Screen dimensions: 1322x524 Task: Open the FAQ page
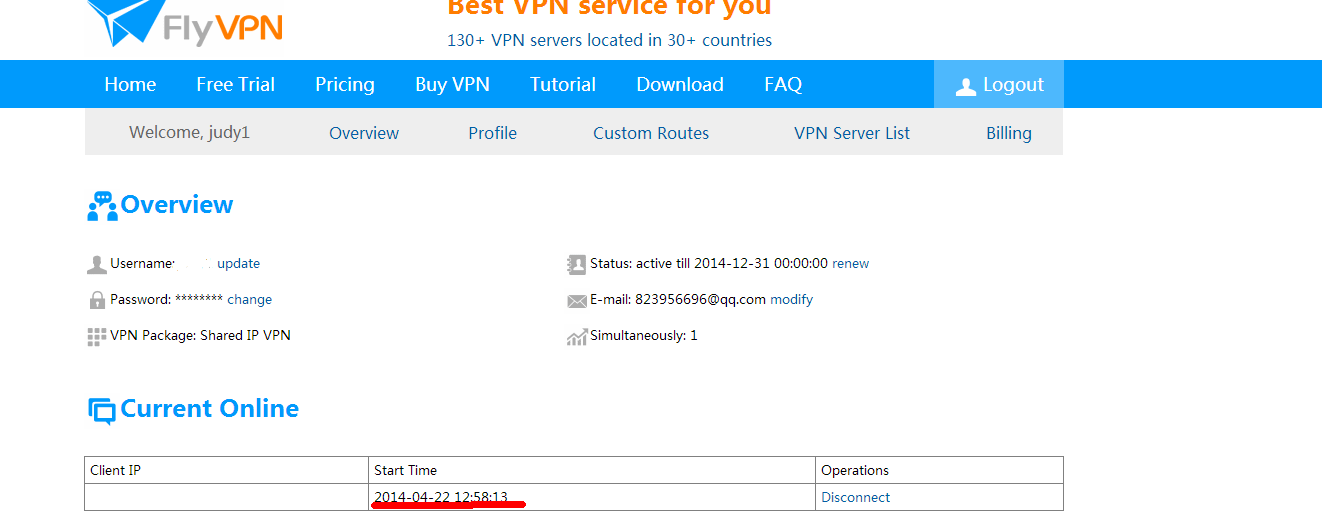(x=783, y=85)
